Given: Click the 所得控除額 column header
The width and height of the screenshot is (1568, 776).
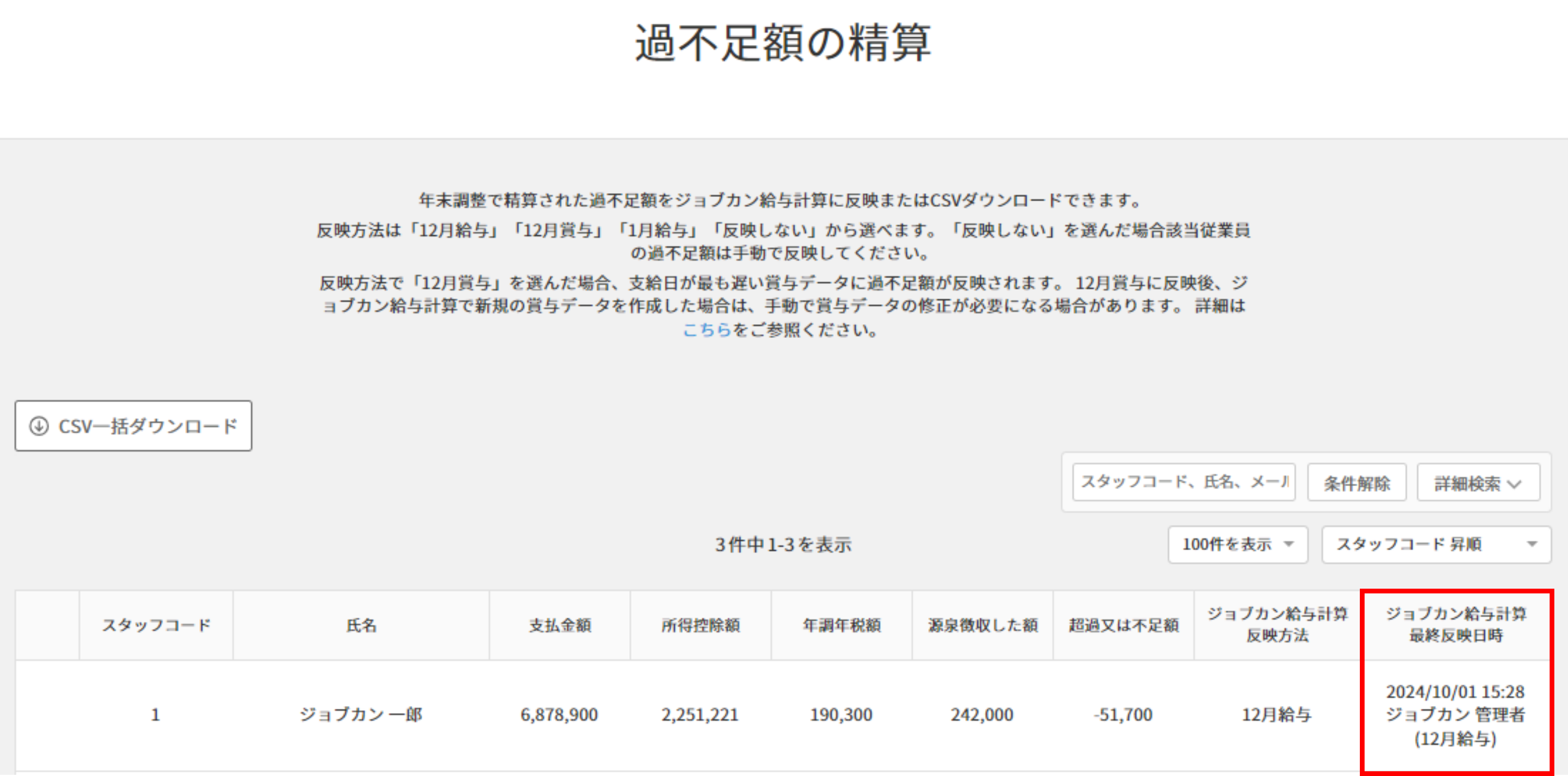Looking at the screenshot, I should pos(700,625).
